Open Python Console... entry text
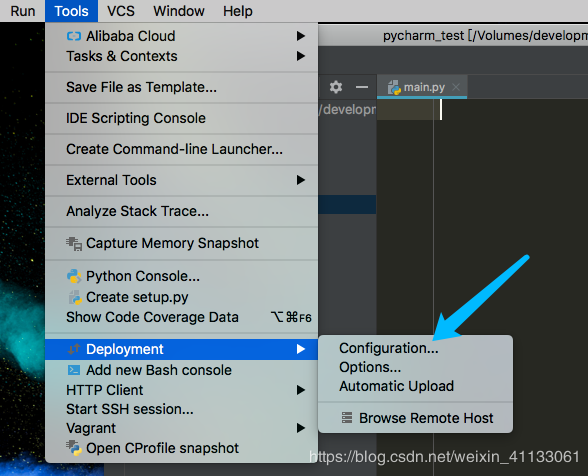Screen dimensions: 588x476 tap(143, 276)
